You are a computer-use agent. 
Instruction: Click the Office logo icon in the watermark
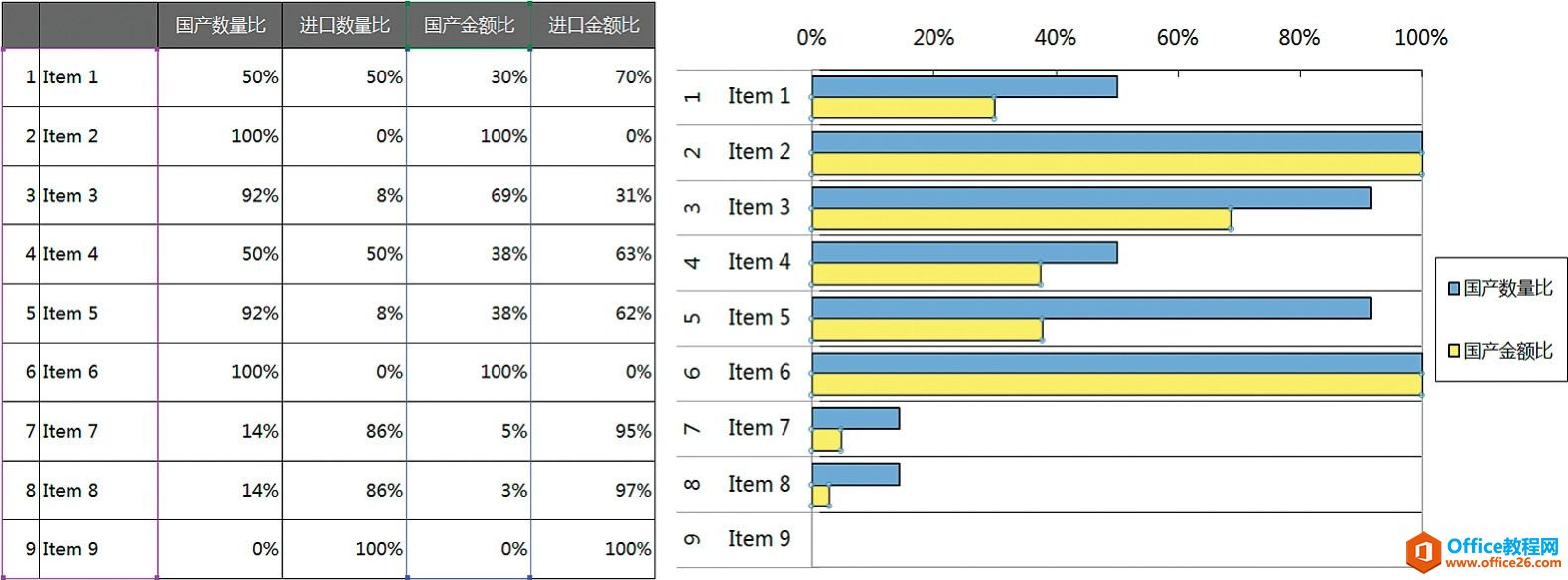[1424, 552]
